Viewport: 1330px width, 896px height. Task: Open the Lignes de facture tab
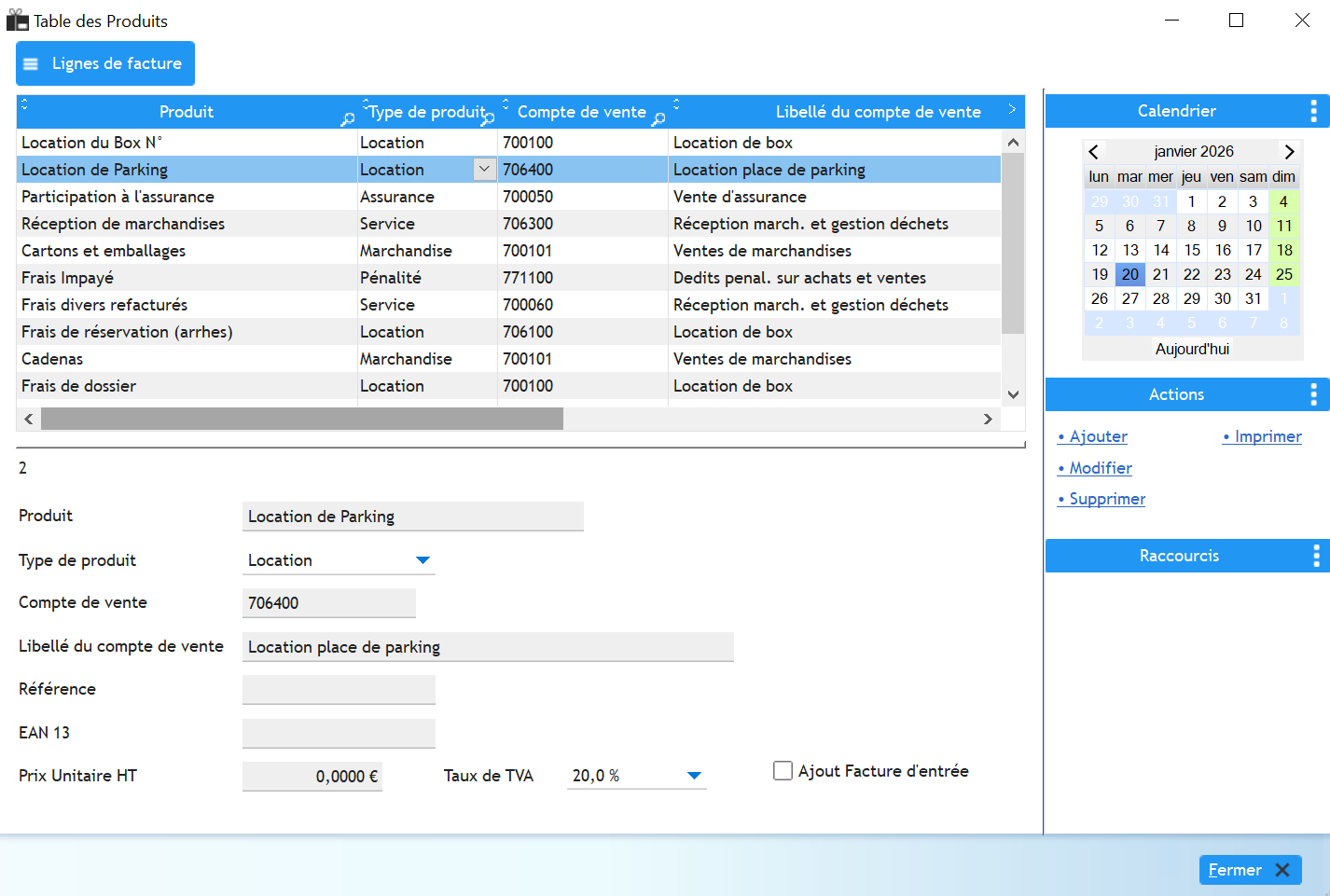click(105, 63)
